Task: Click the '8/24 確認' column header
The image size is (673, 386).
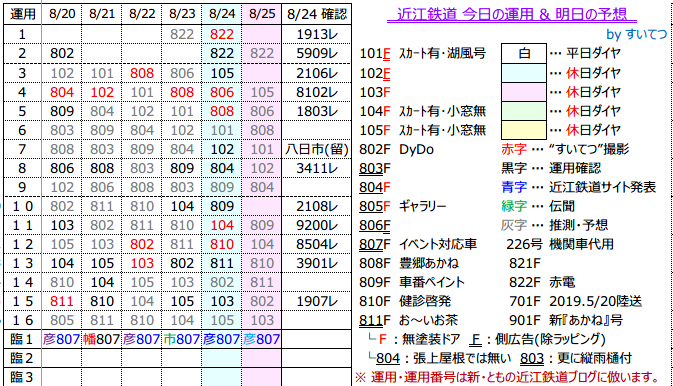Action: pos(317,14)
